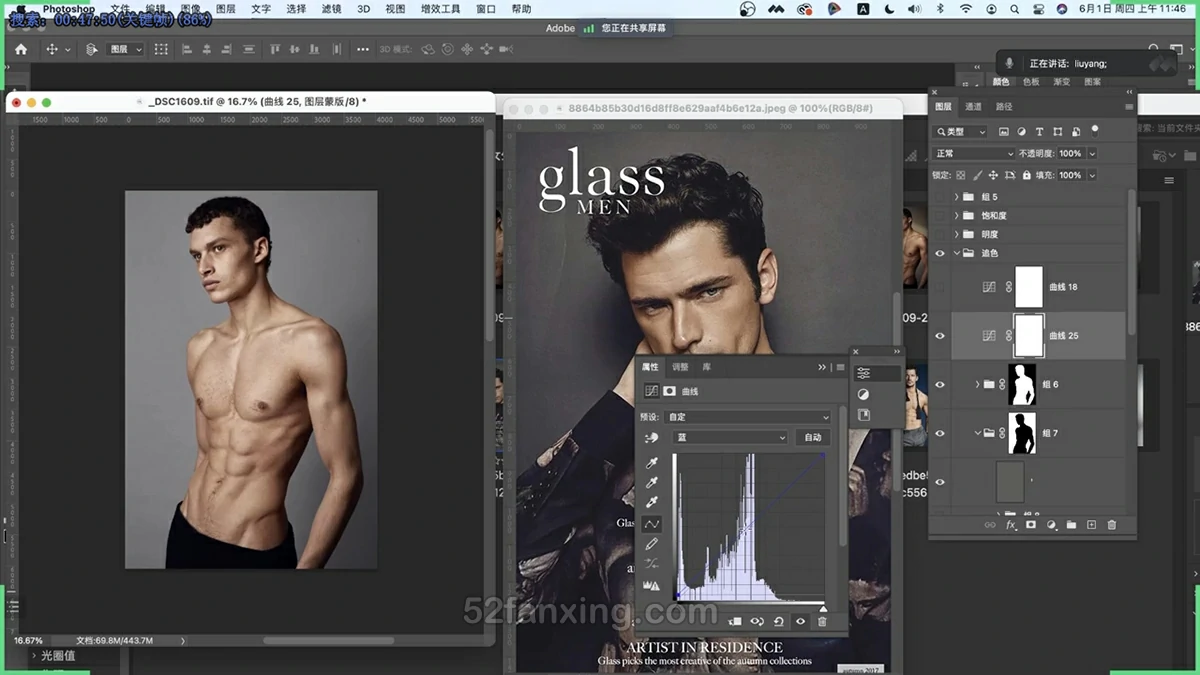View previous state of the adjustment
This screenshot has height=675, width=1200.
[x=757, y=621]
